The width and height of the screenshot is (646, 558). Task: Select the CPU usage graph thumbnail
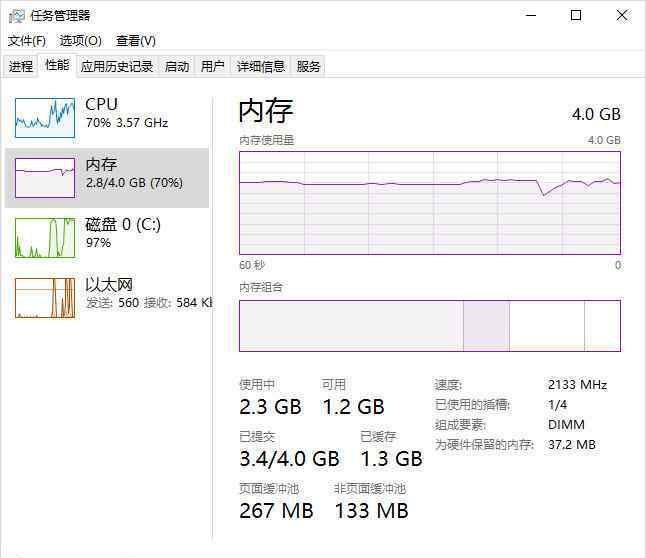pos(45,118)
